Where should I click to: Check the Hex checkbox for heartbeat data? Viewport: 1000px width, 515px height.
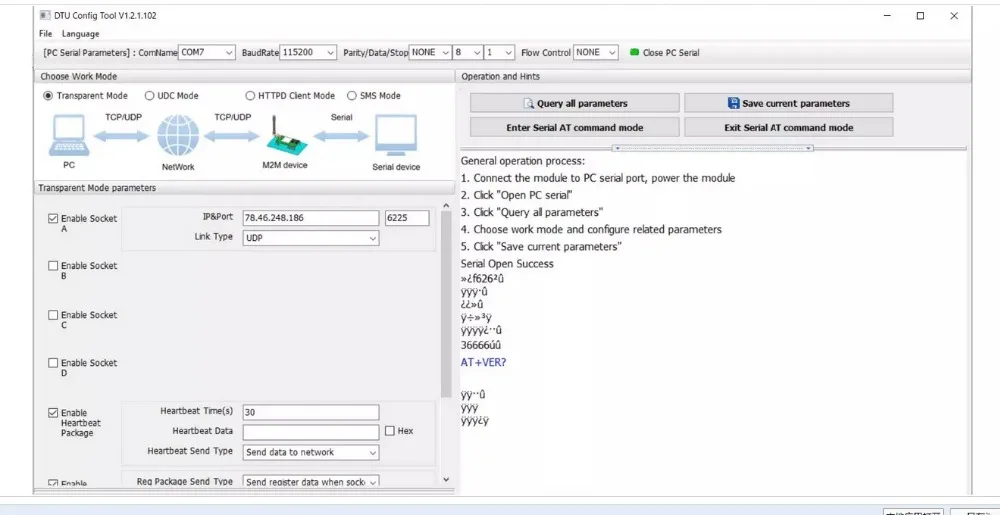pyautogui.click(x=390, y=431)
